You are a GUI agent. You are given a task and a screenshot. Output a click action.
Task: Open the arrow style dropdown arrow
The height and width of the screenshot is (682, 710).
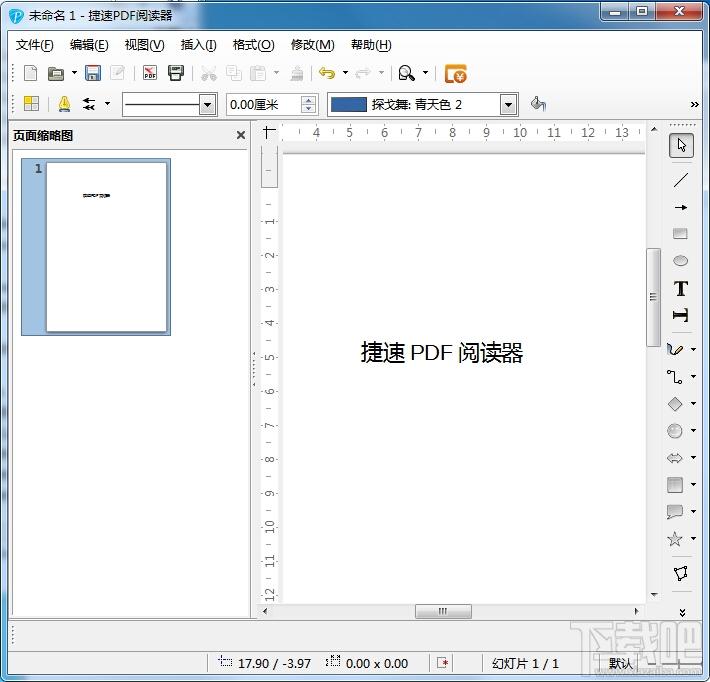(x=107, y=104)
